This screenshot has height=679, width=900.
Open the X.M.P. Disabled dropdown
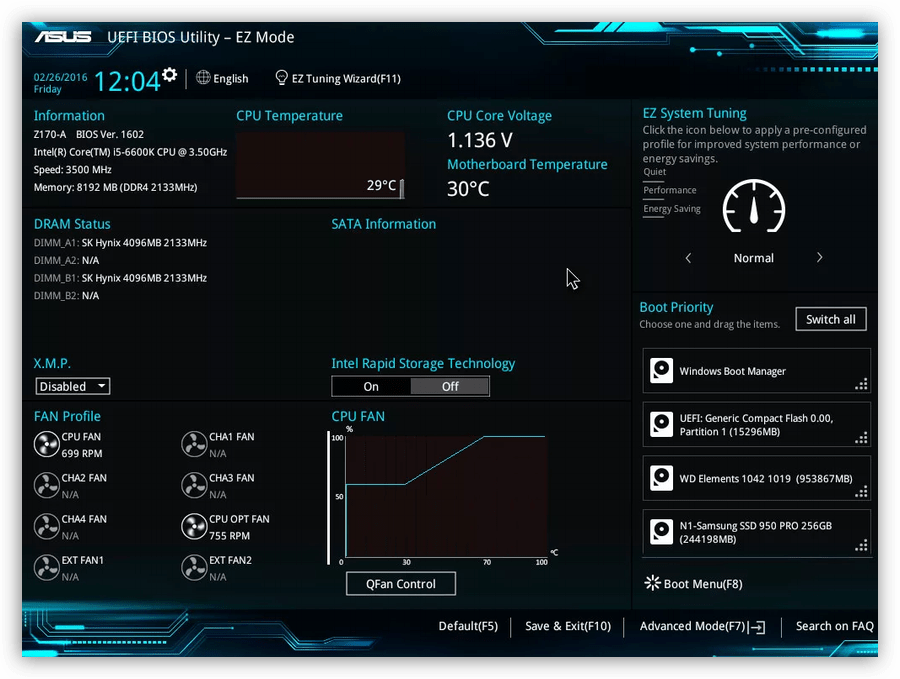click(72, 386)
